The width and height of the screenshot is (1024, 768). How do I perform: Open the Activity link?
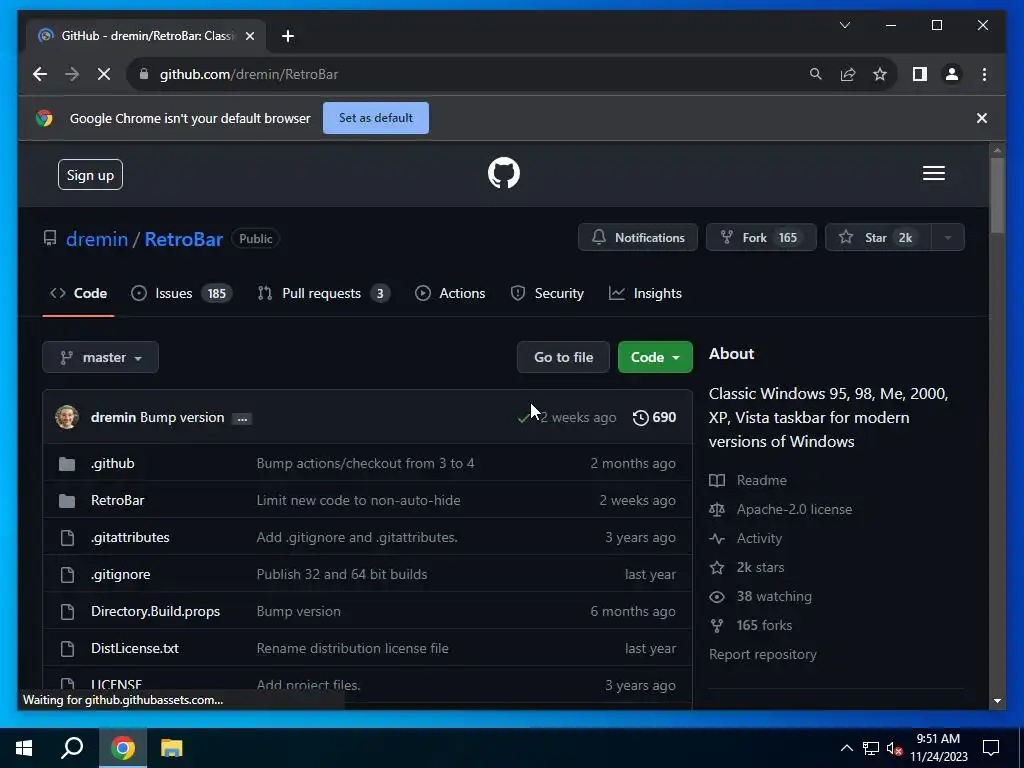coord(745,538)
